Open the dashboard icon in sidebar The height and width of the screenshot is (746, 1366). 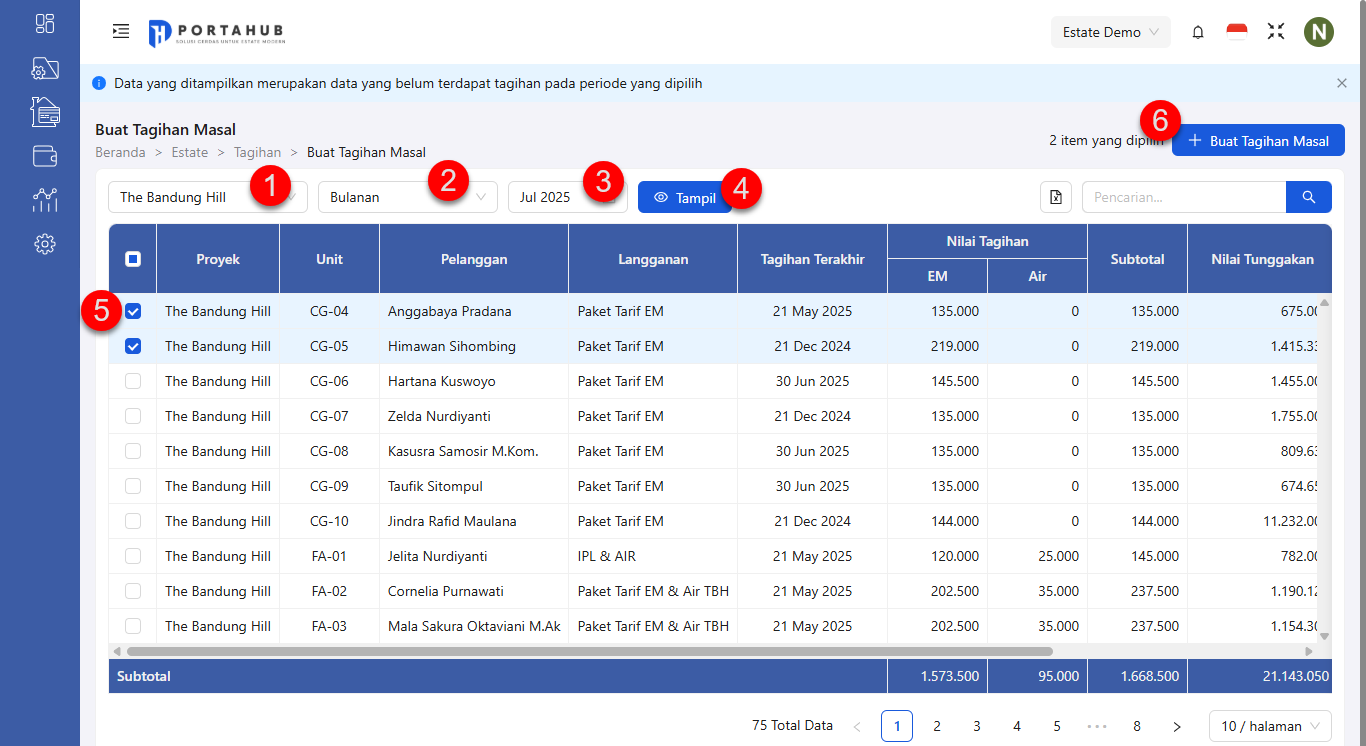[45, 24]
